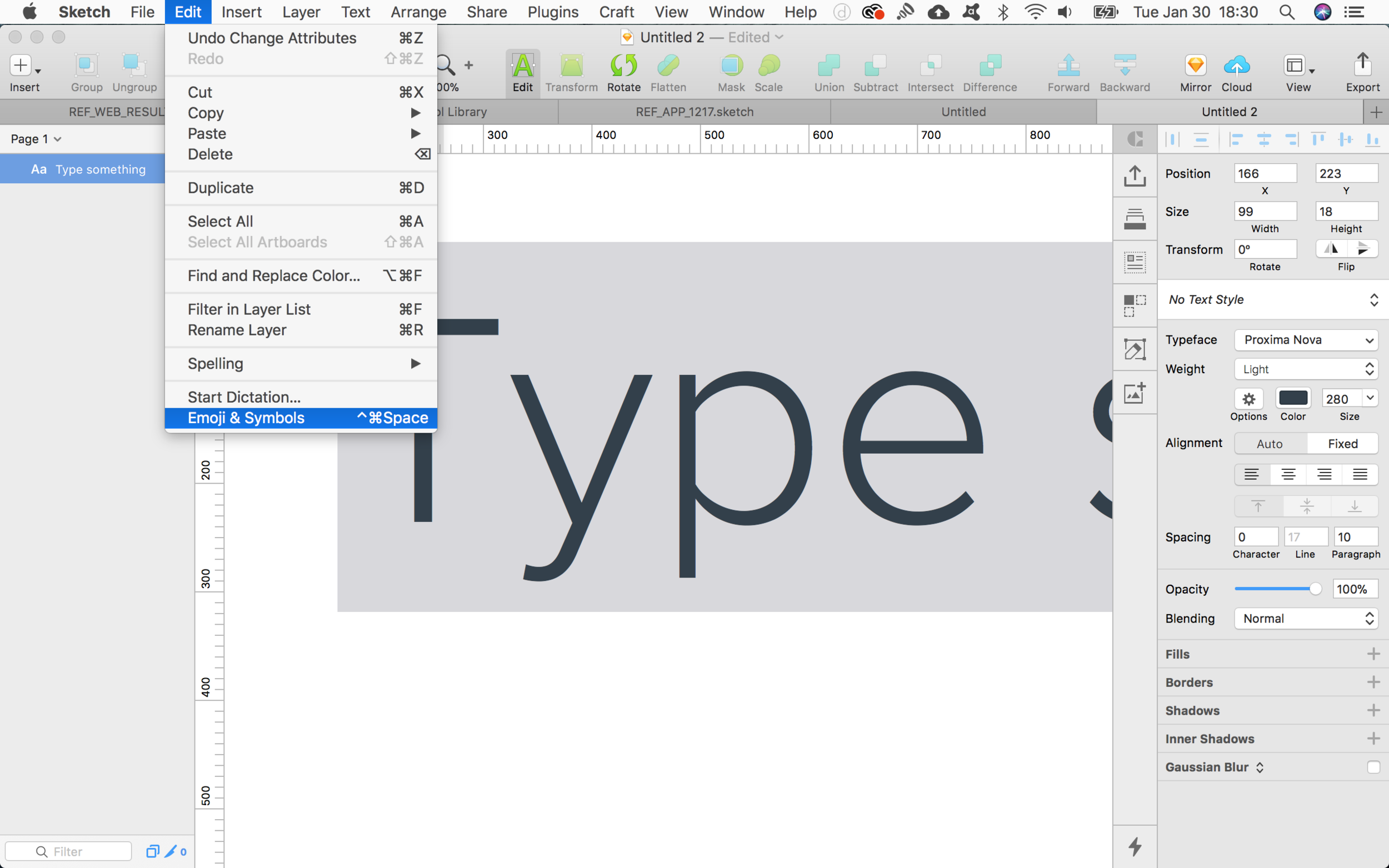The image size is (1389, 868).
Task: Click the Craft upload icon in side panel
Action: tap(1135, 175)
